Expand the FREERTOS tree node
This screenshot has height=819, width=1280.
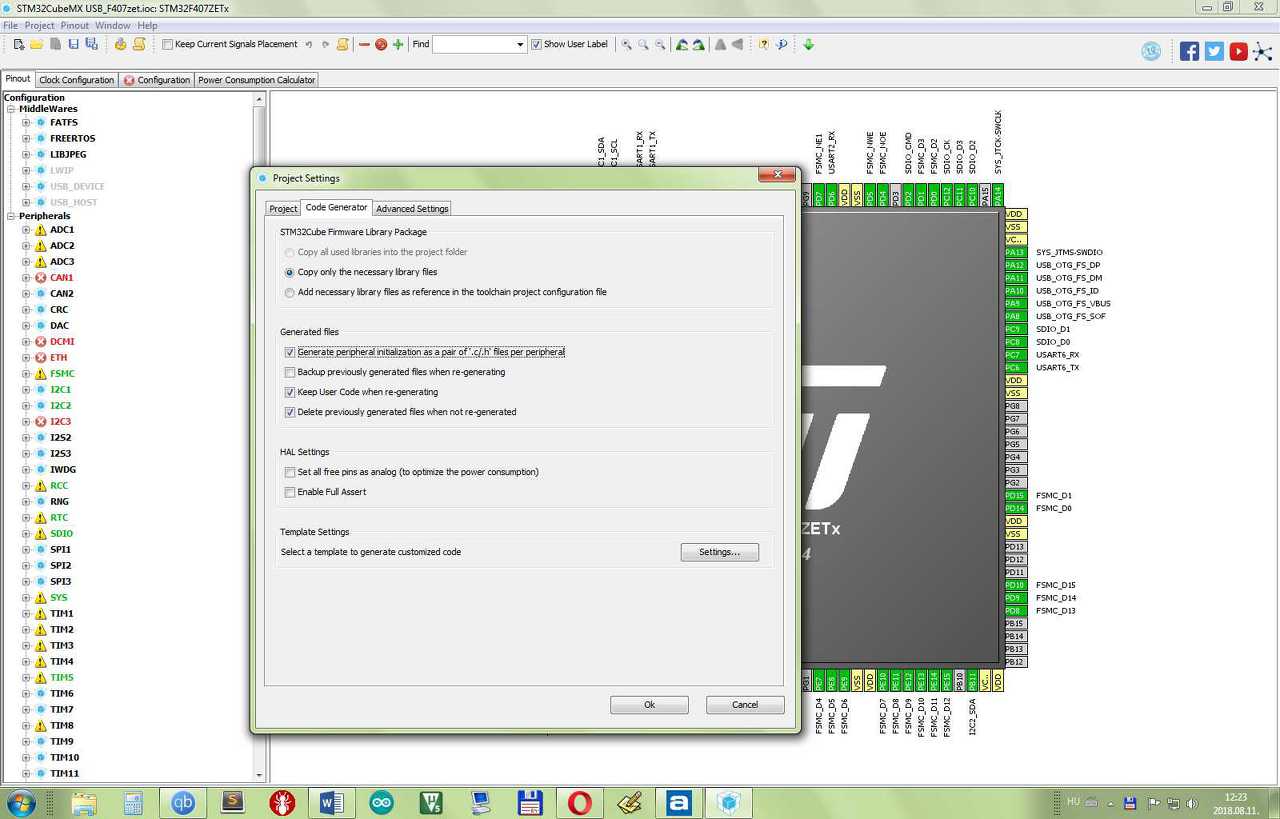pos(26,138)
